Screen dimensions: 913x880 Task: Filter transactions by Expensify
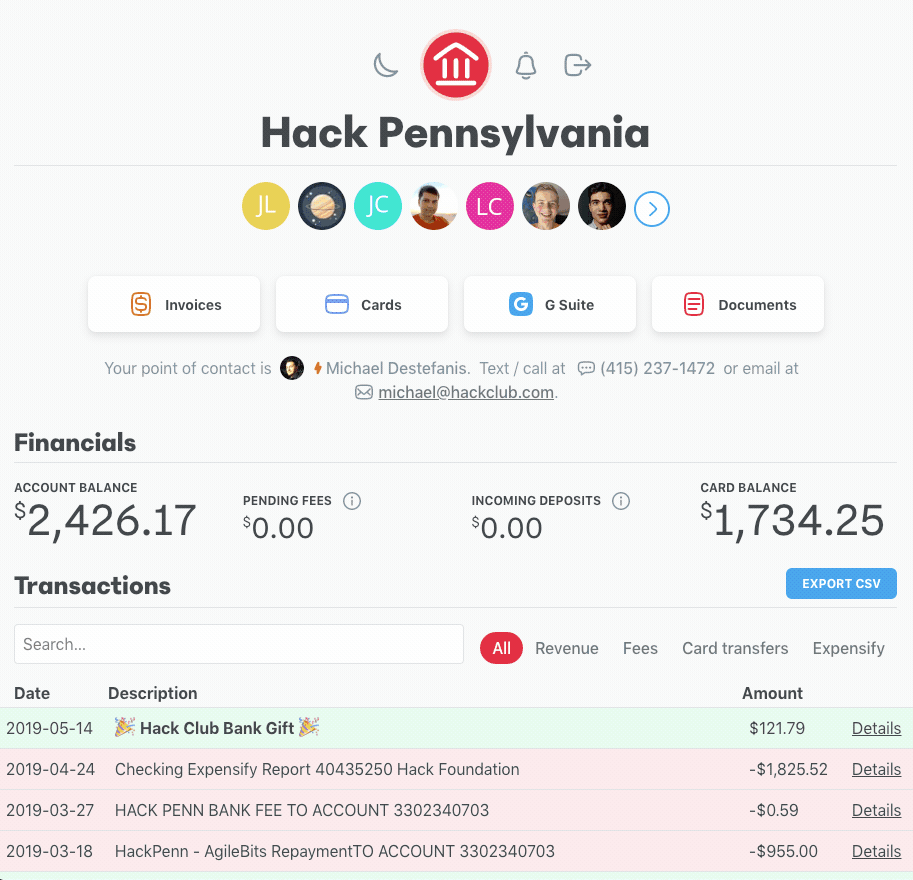[x=848, y=648]
